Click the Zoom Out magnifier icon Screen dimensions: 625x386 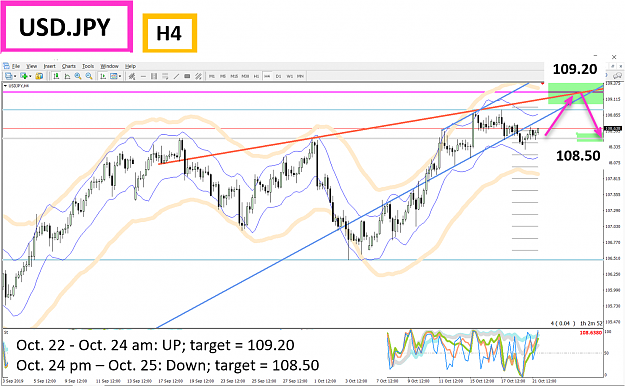pos(89,76)
